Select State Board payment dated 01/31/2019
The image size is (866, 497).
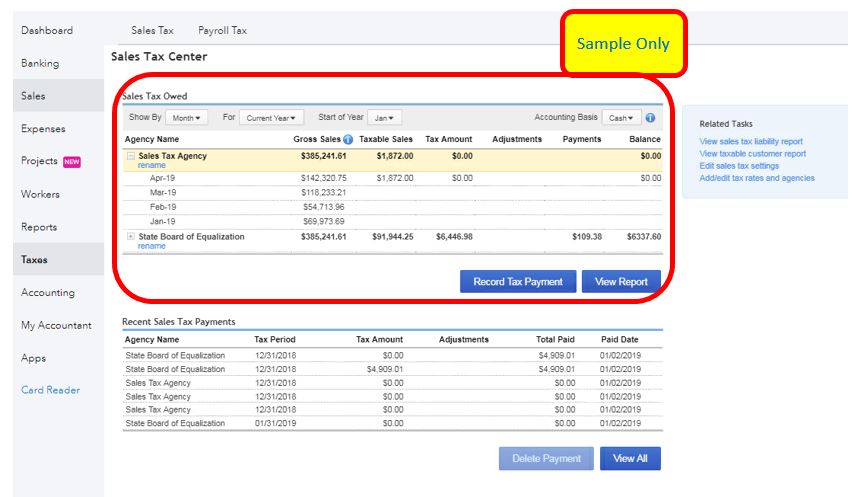pyautogui.click(x=392, y=423)
